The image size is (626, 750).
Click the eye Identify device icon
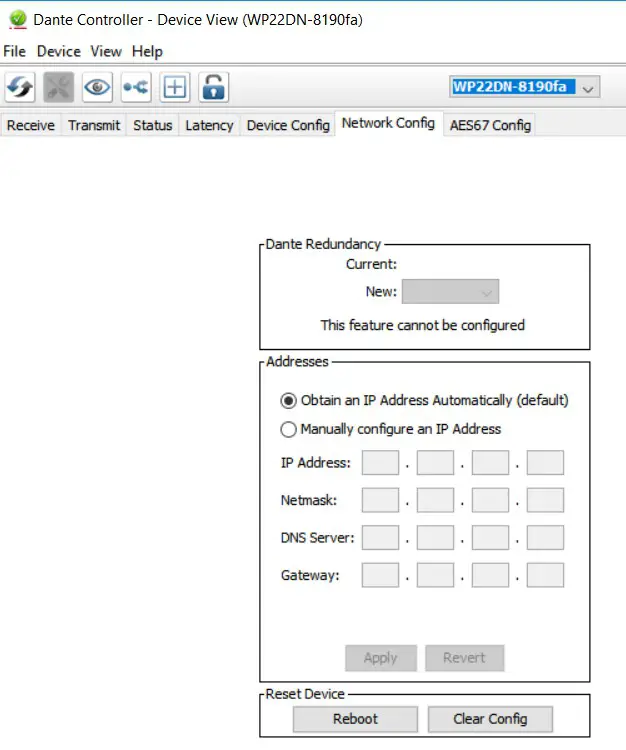point(98,87)
